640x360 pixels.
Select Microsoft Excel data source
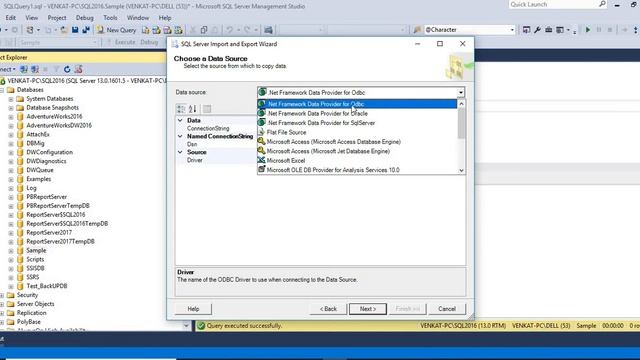(357, 160)
